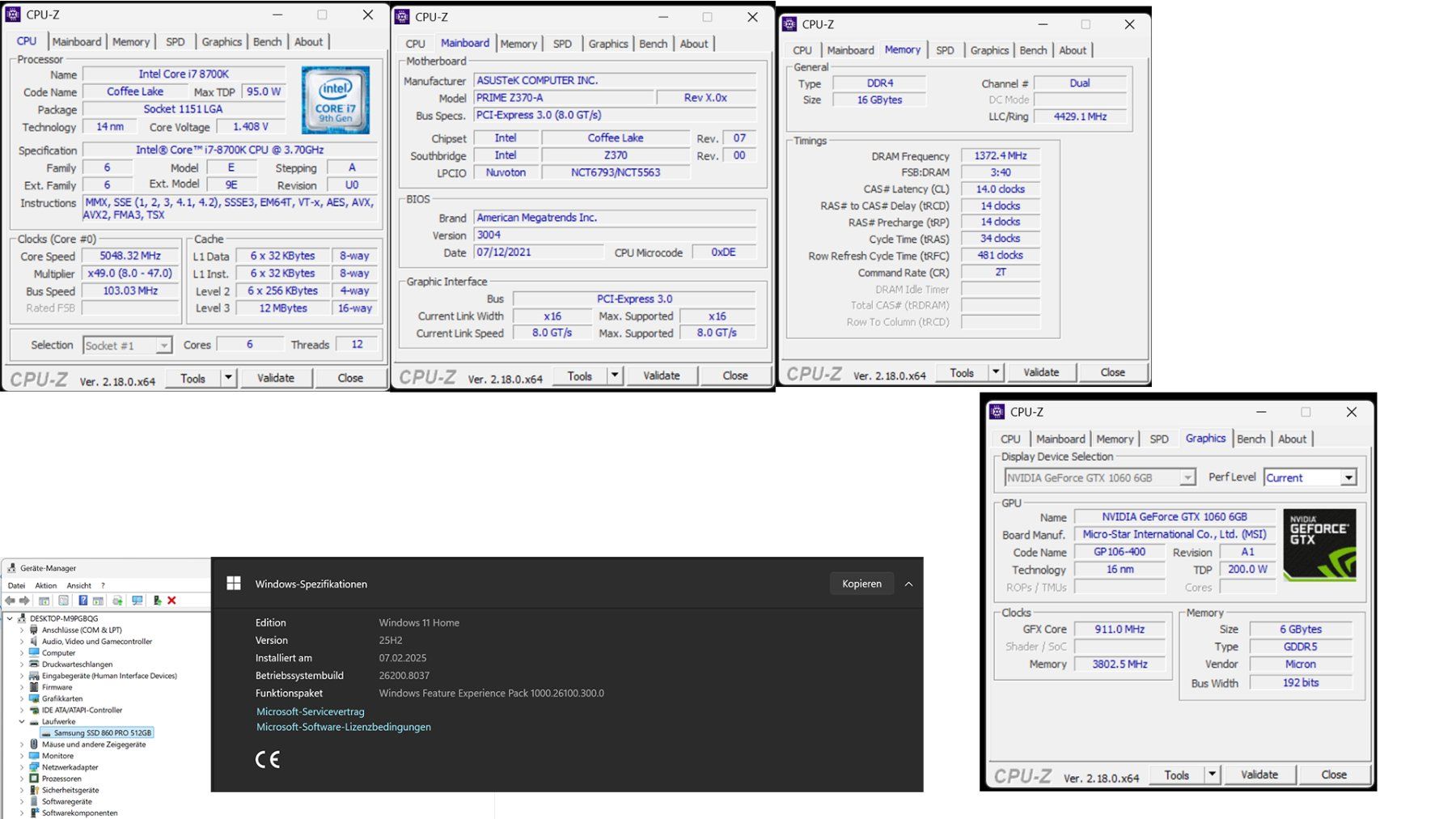Click CPU-Z app icon in Memory window title
This screenshot has height=819, width=1456.
[x=789, y=24]
